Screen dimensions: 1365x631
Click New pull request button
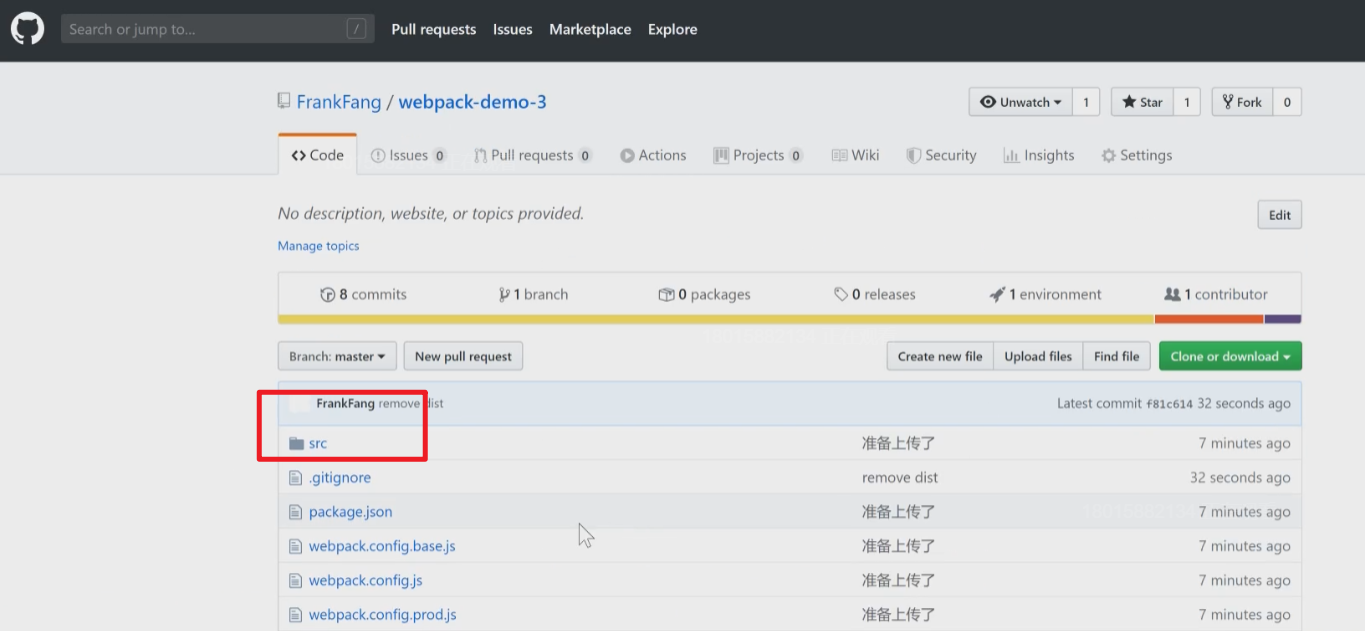tap(463, 356)
